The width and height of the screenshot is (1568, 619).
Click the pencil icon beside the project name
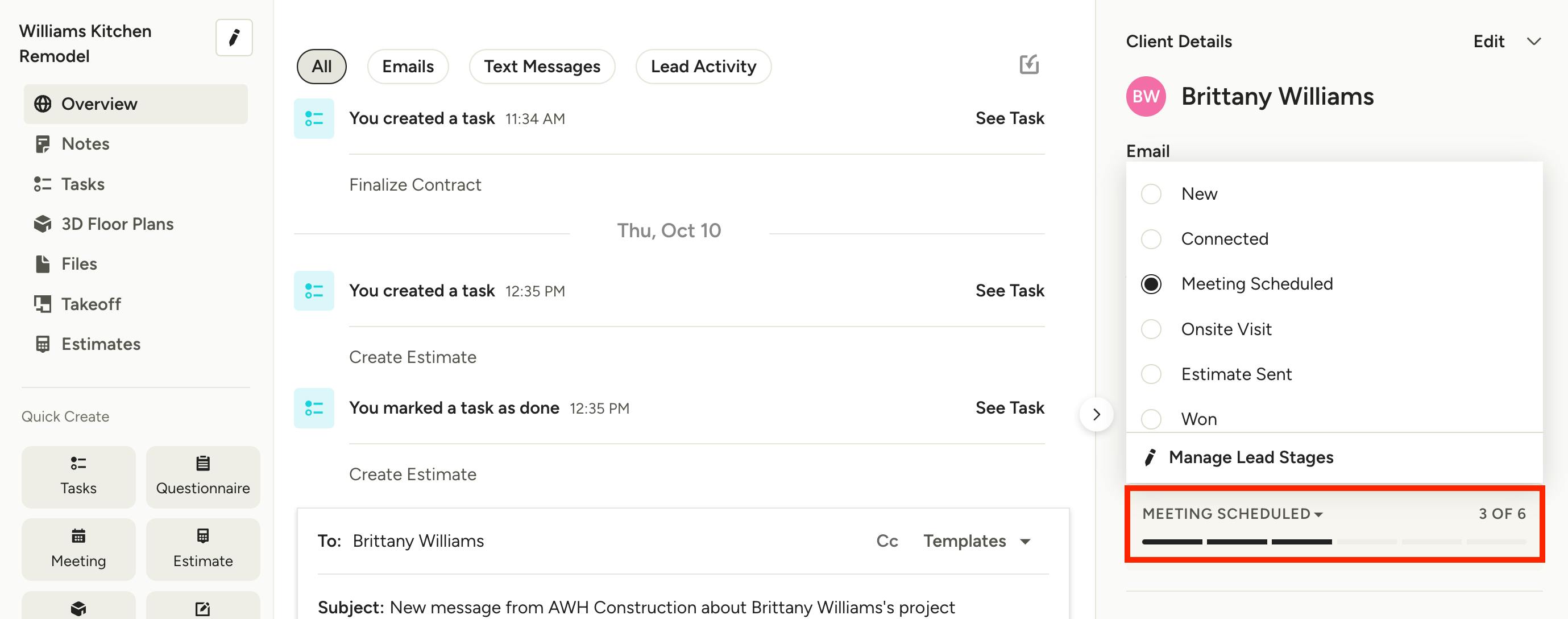[x=234, y=38]
